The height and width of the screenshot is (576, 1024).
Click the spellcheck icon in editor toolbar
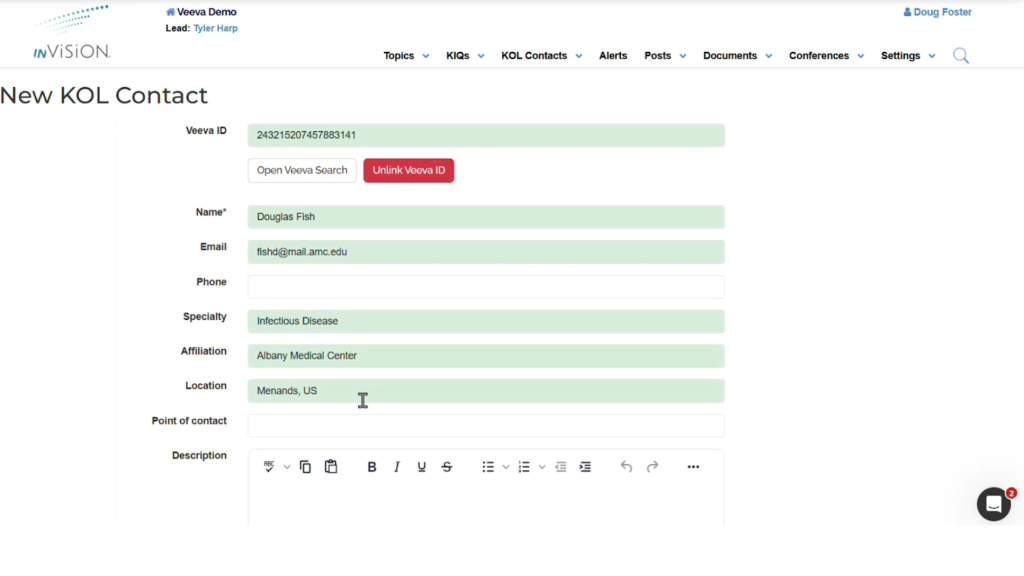(269, 467)
